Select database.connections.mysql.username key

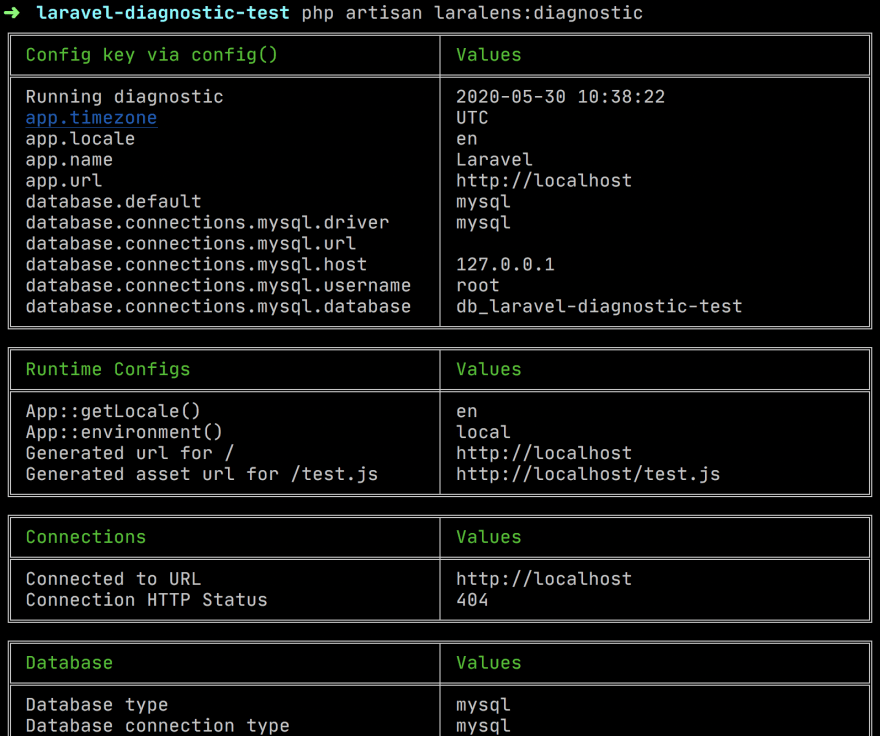click(x=218, y=286)
